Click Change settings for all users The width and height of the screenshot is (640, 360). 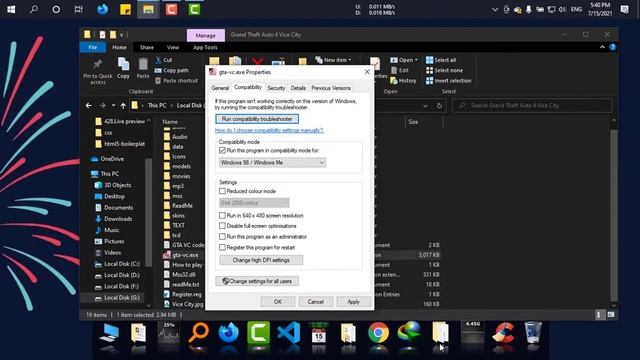(257, 281)
